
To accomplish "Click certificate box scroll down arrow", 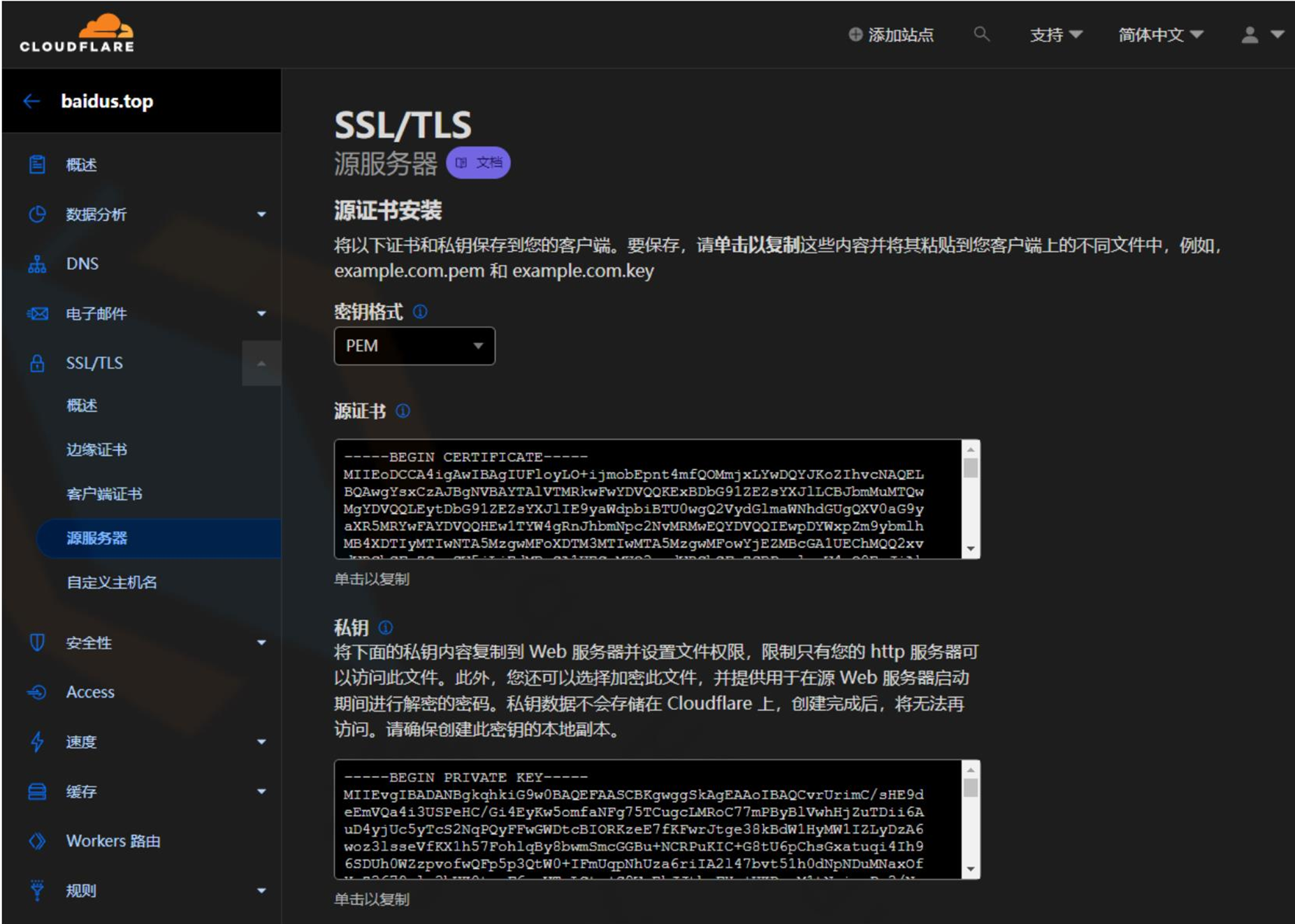I will click(x=971, y=549).
